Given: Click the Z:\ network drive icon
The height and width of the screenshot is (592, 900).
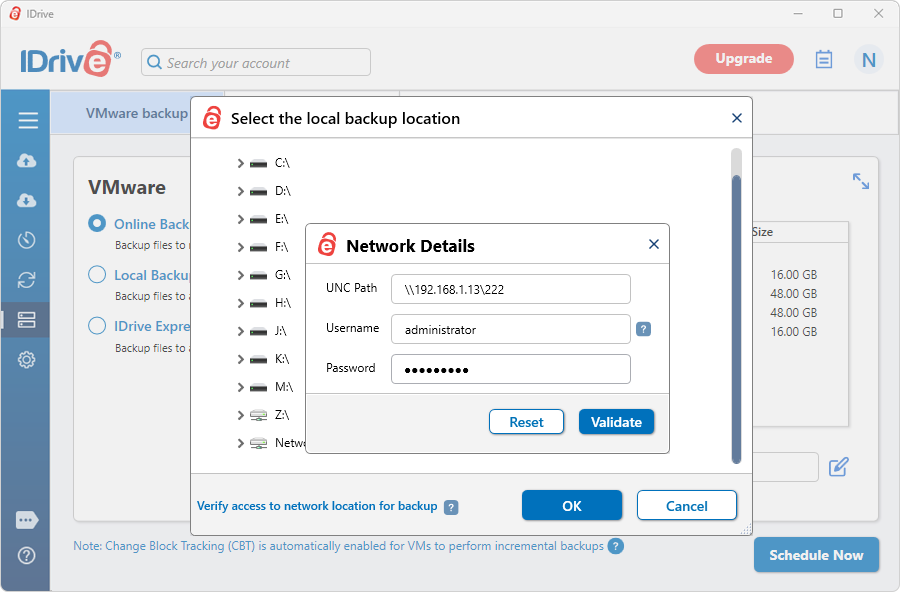Looking at the screenshot, I should click(258, 415).
